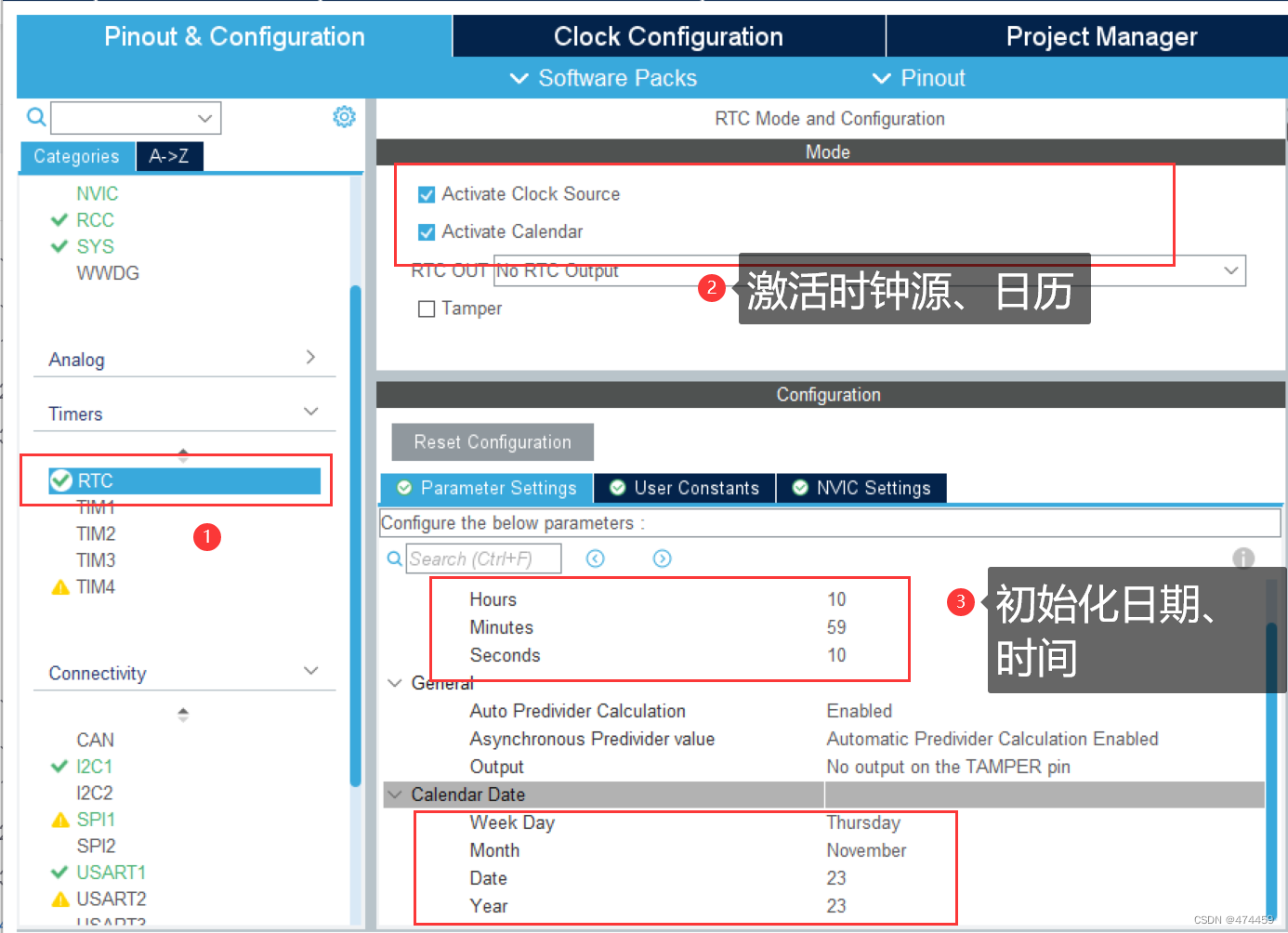Click the Output row value
Screen dimensions: 1288x933
[x=948, y=767]
